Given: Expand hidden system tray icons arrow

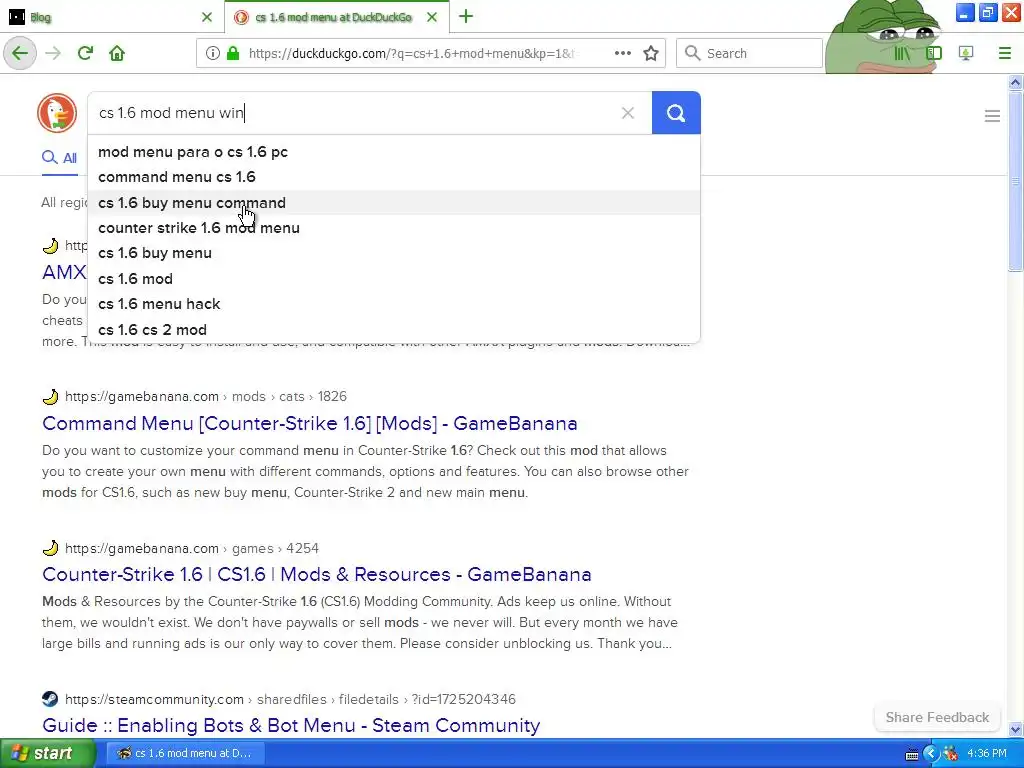Looking at the screenshot, I should click(x=932, y=754).
